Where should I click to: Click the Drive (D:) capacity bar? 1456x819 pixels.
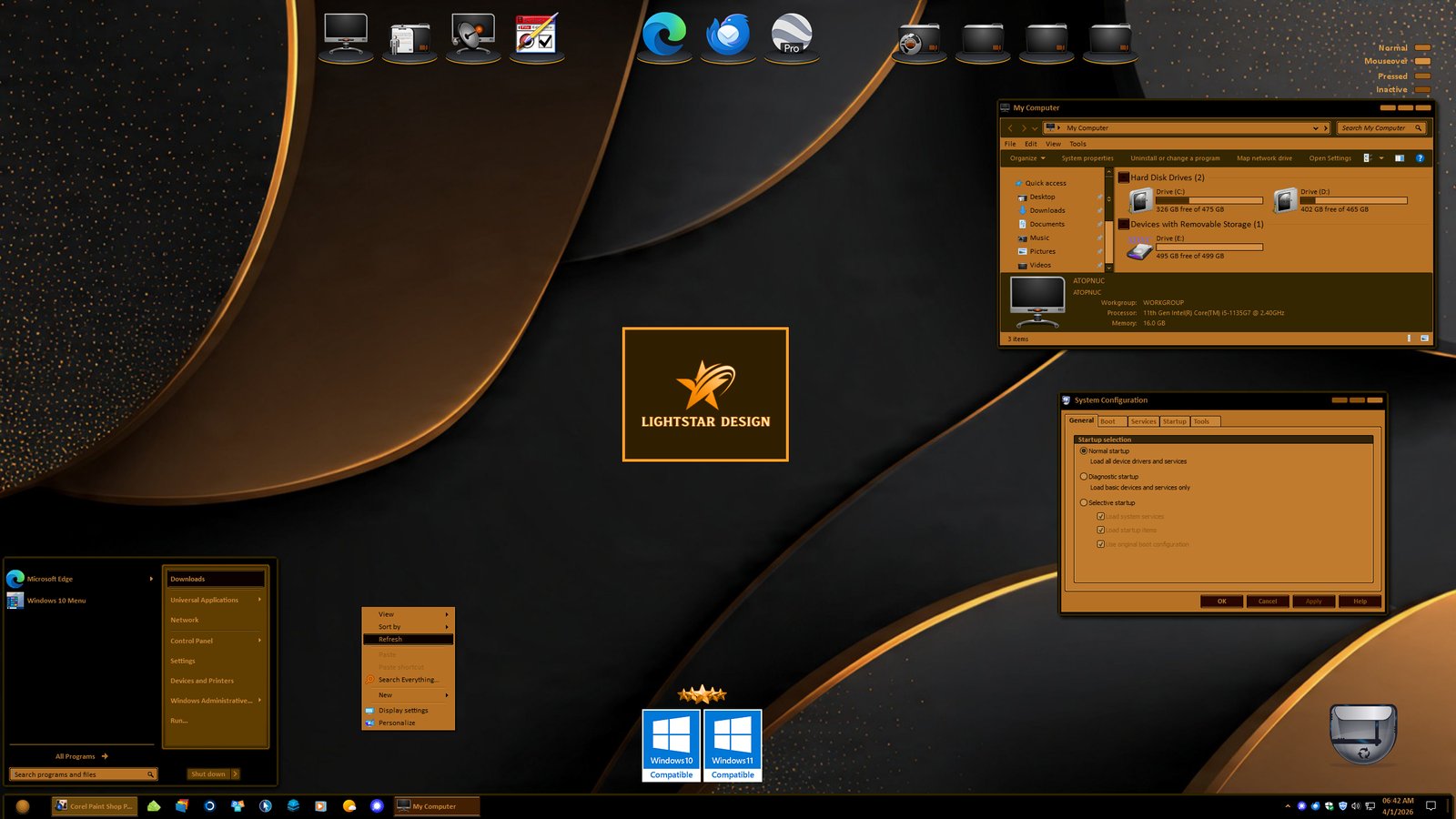coord(1353,200)
